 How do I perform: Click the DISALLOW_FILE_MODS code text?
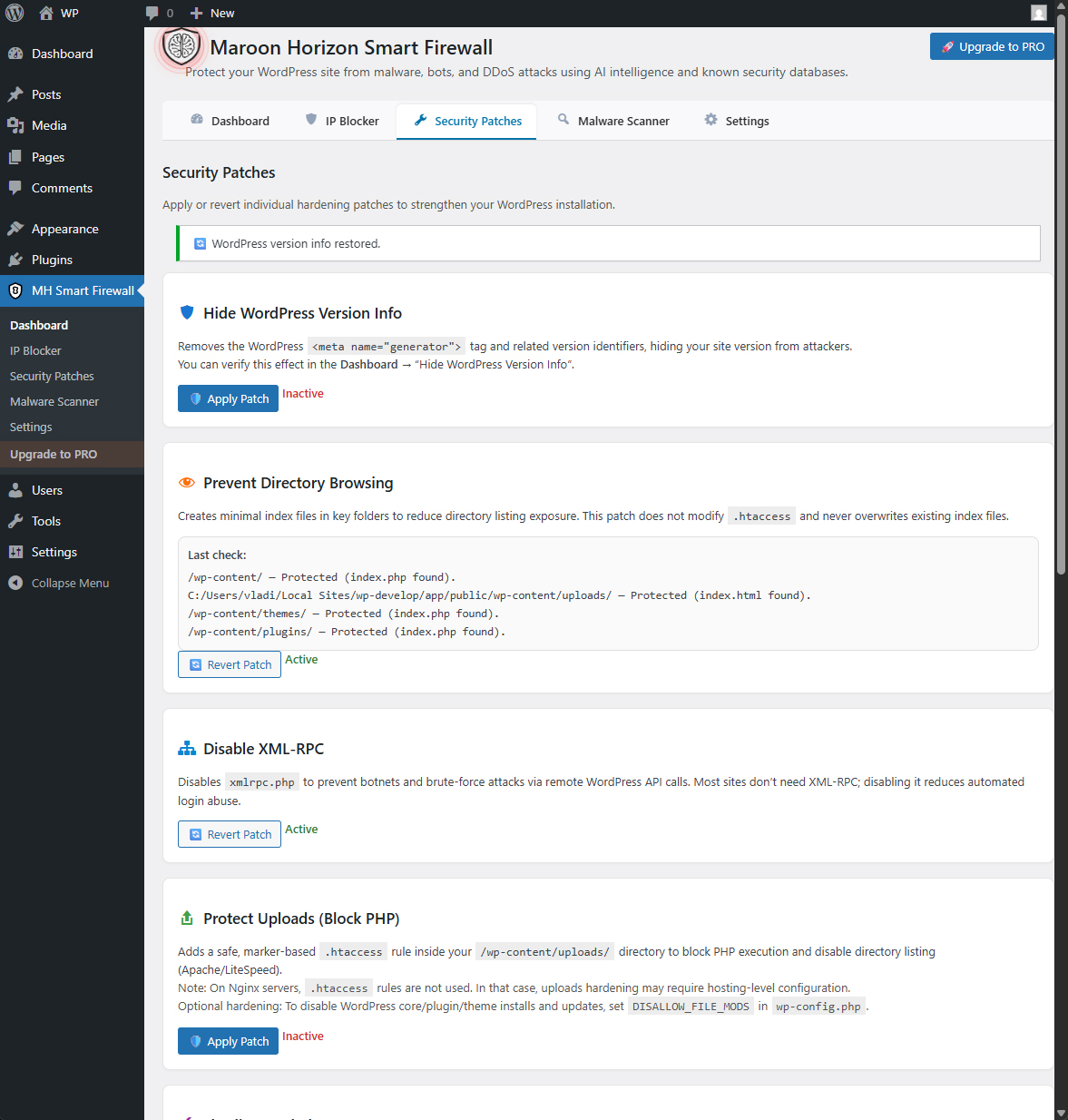[691, 1007]
